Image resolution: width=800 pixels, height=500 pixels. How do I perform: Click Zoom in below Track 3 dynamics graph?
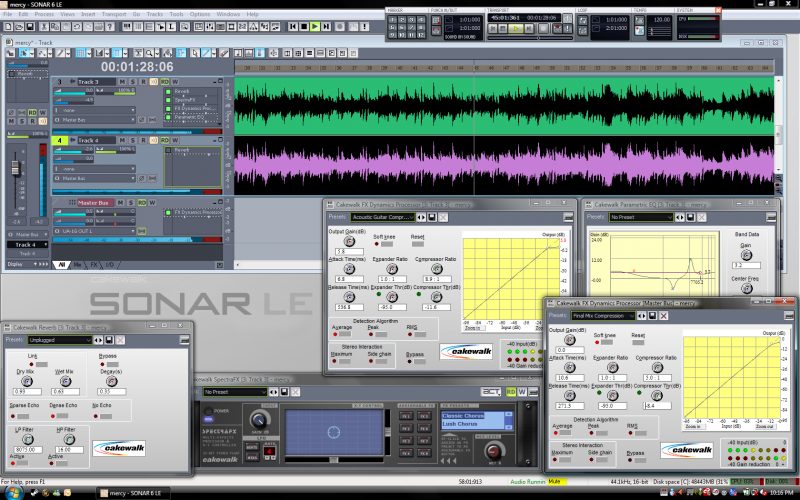coord(473,328)
